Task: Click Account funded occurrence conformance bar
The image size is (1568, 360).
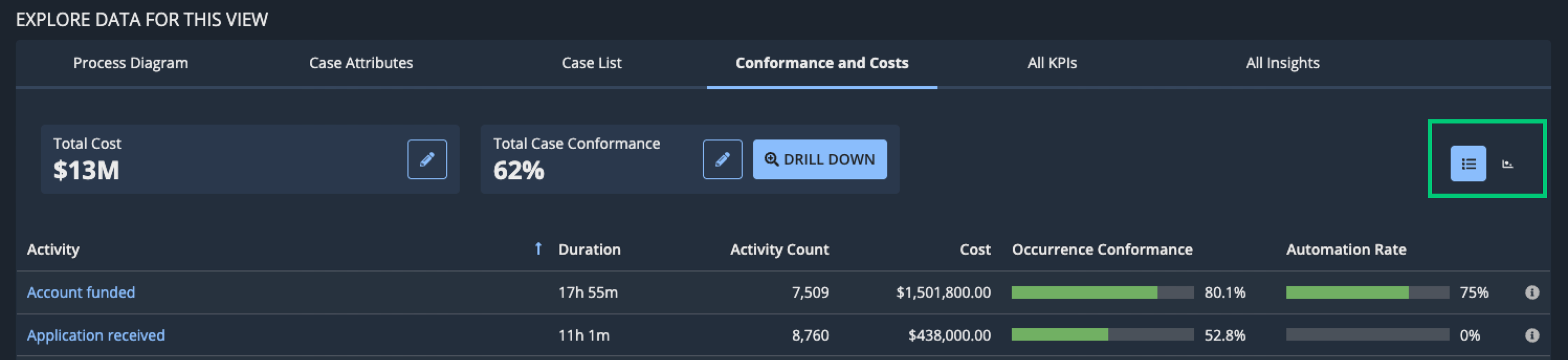Action: tap(1102, 292)
